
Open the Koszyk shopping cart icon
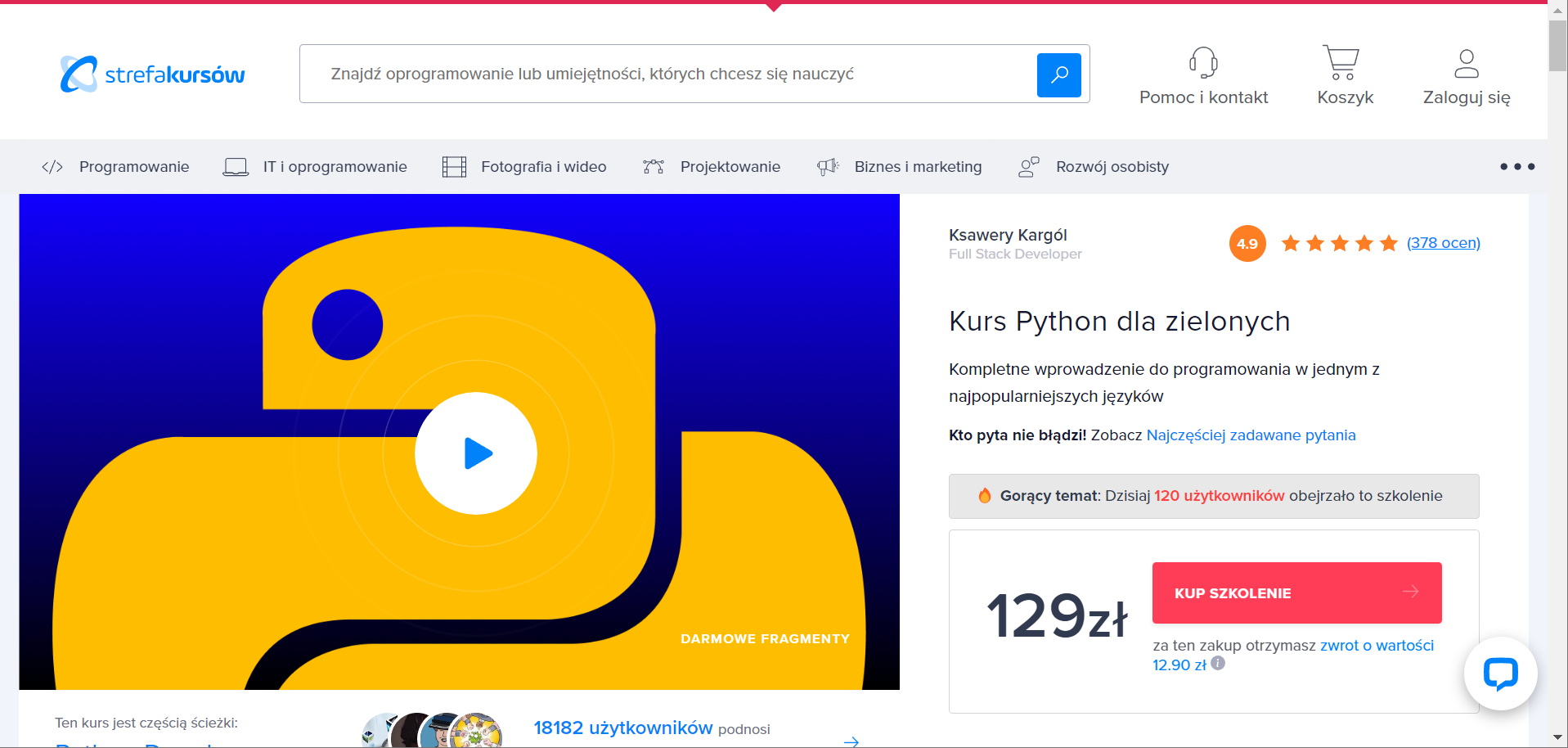click(x=1341, y=62)
